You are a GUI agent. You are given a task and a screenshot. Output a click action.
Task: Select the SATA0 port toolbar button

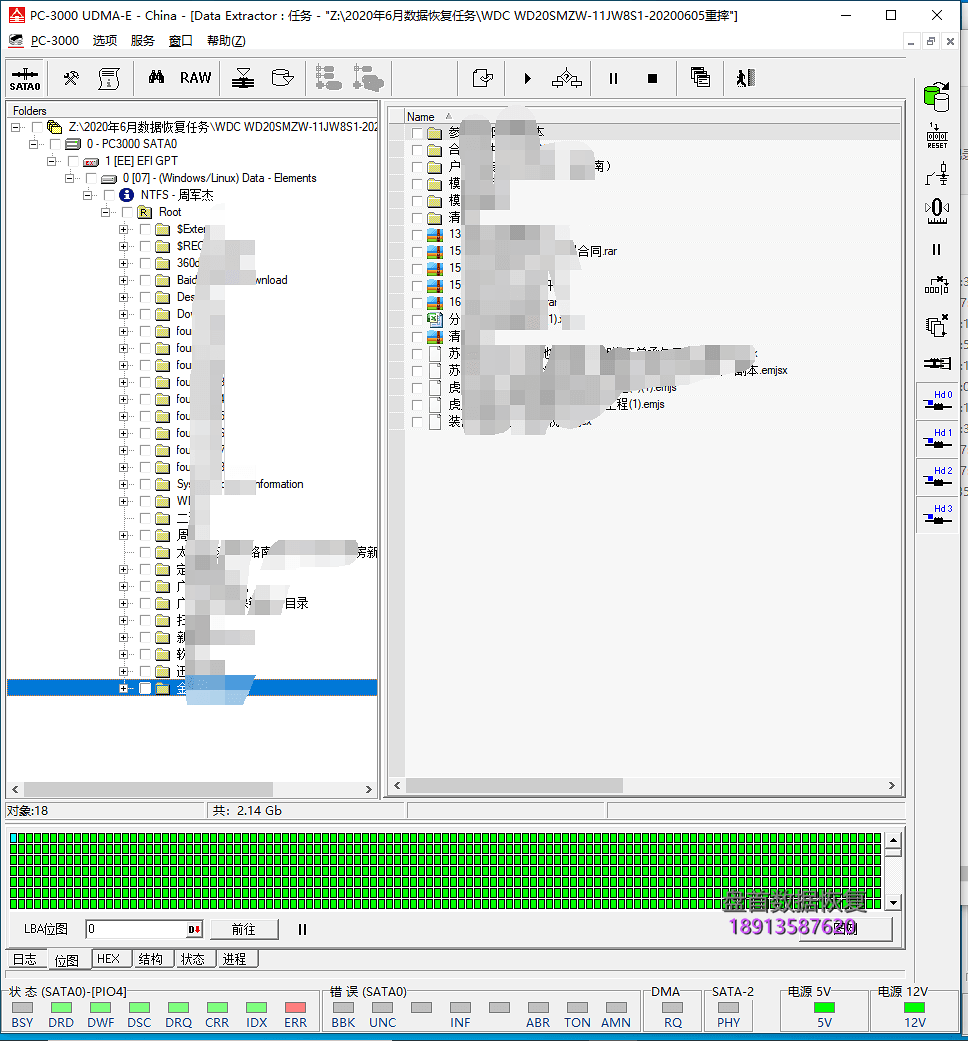(x=25, y=78)
